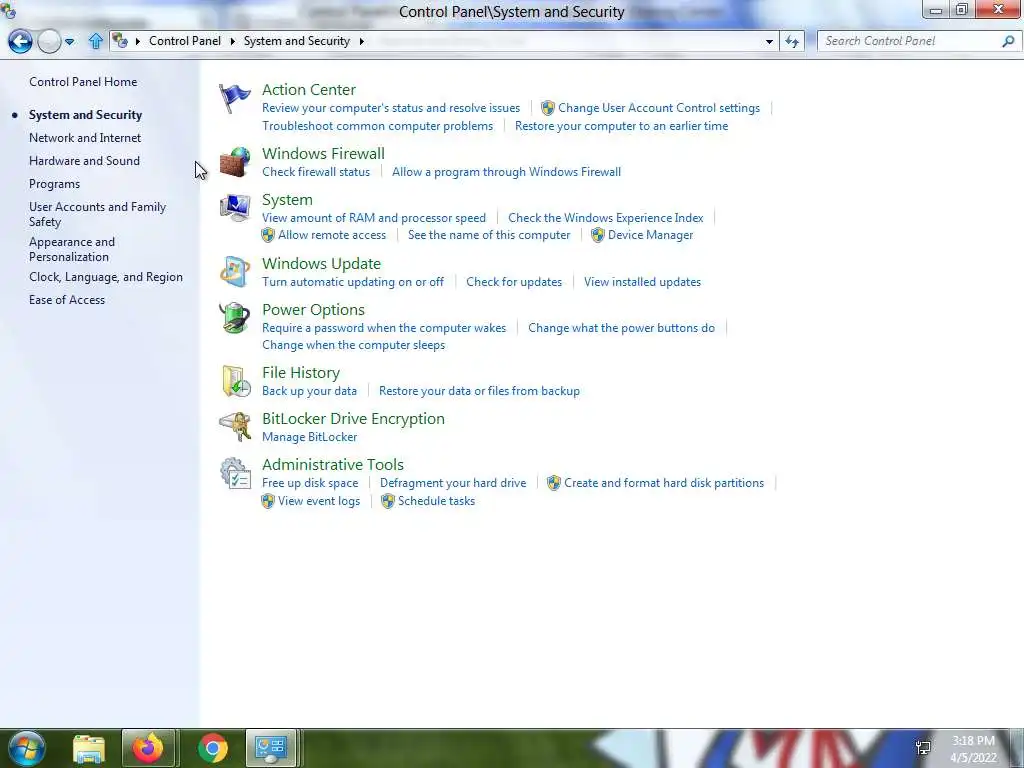Click the shield icon beside View event logs

[268, 501]
